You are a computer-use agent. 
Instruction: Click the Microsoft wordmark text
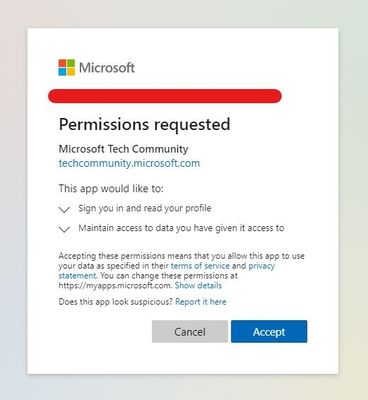[107, 68]
